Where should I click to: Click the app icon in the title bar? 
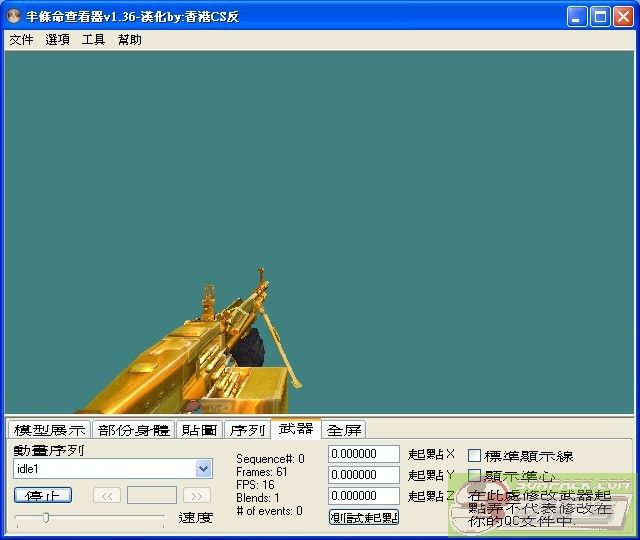click(14, 16)
